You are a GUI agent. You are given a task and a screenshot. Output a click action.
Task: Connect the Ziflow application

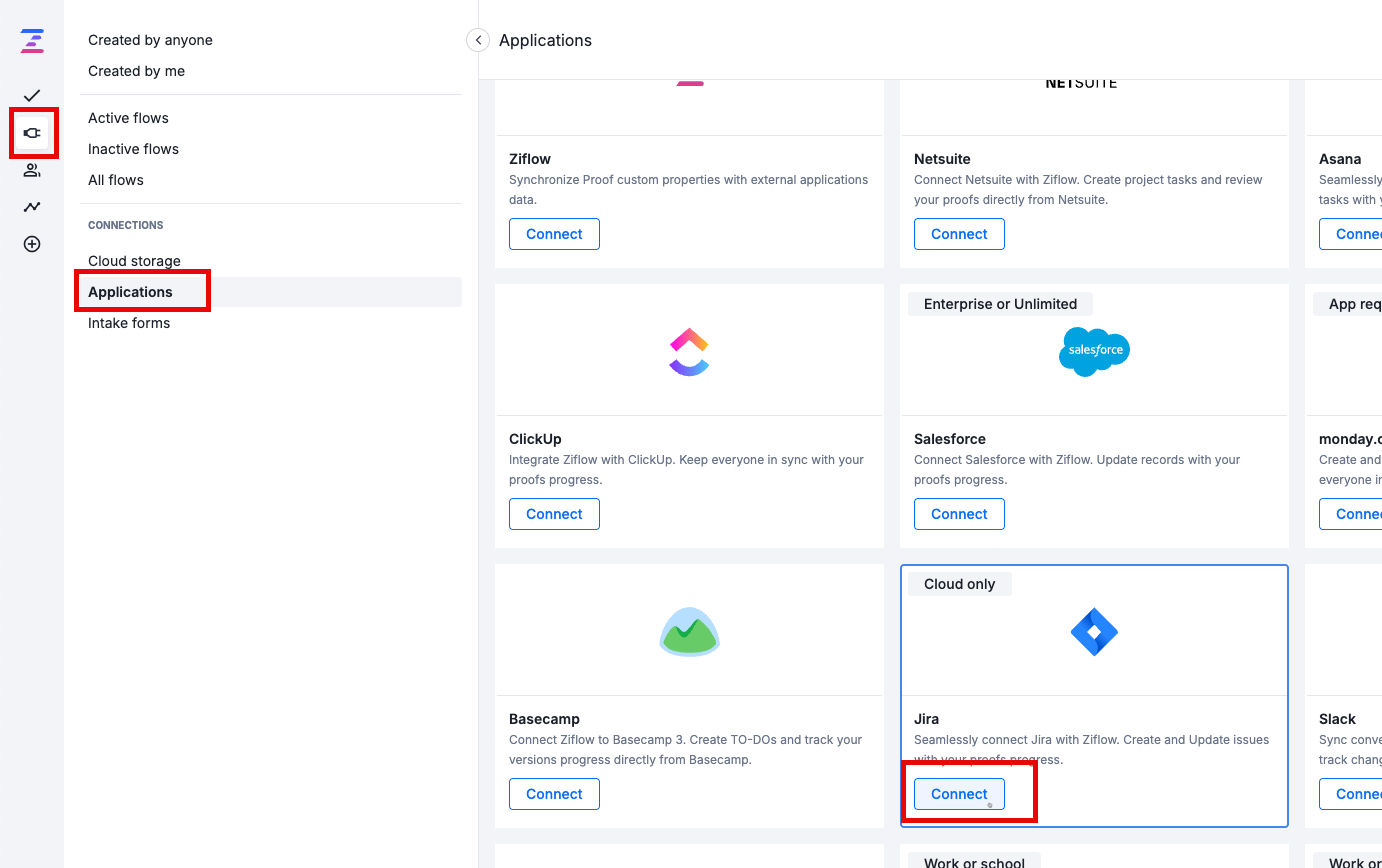pos(554,234)
